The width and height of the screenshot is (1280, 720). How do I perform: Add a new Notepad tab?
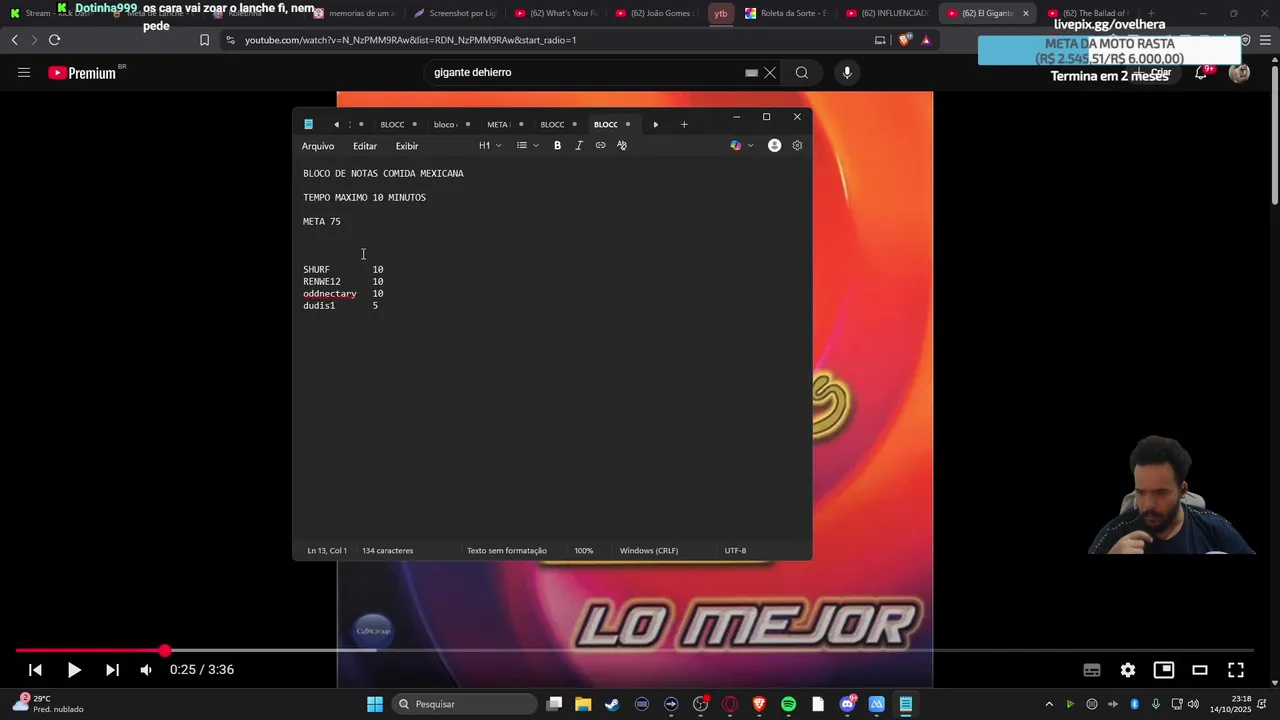coord(684,125)
